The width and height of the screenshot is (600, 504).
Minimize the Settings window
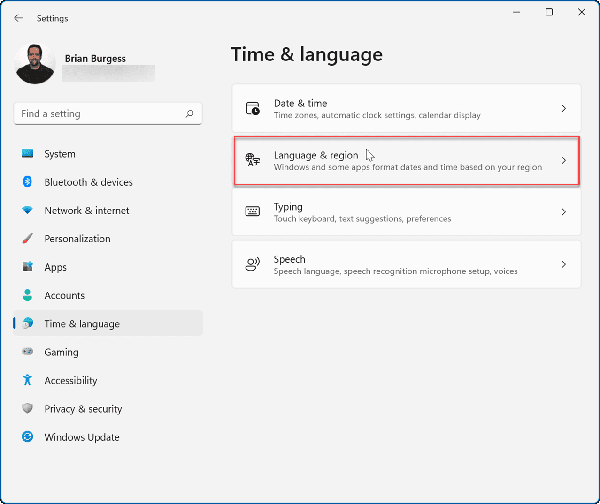(516, 12)
